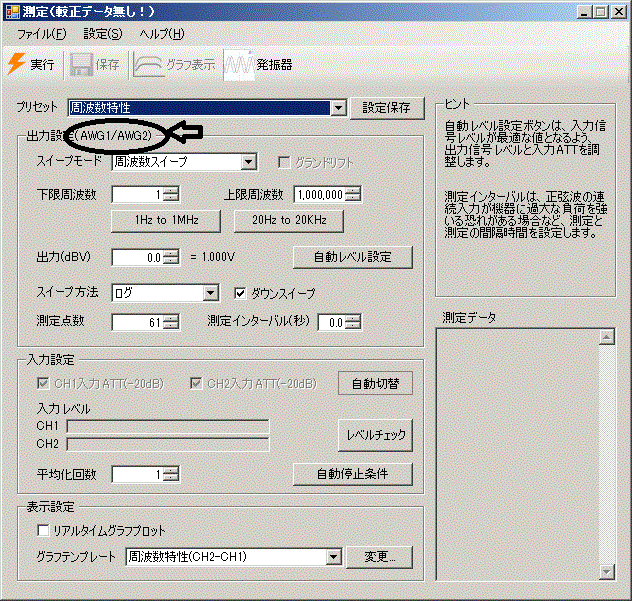
Task: Expand the プリセット dropdown arrow
Action: 338,108
